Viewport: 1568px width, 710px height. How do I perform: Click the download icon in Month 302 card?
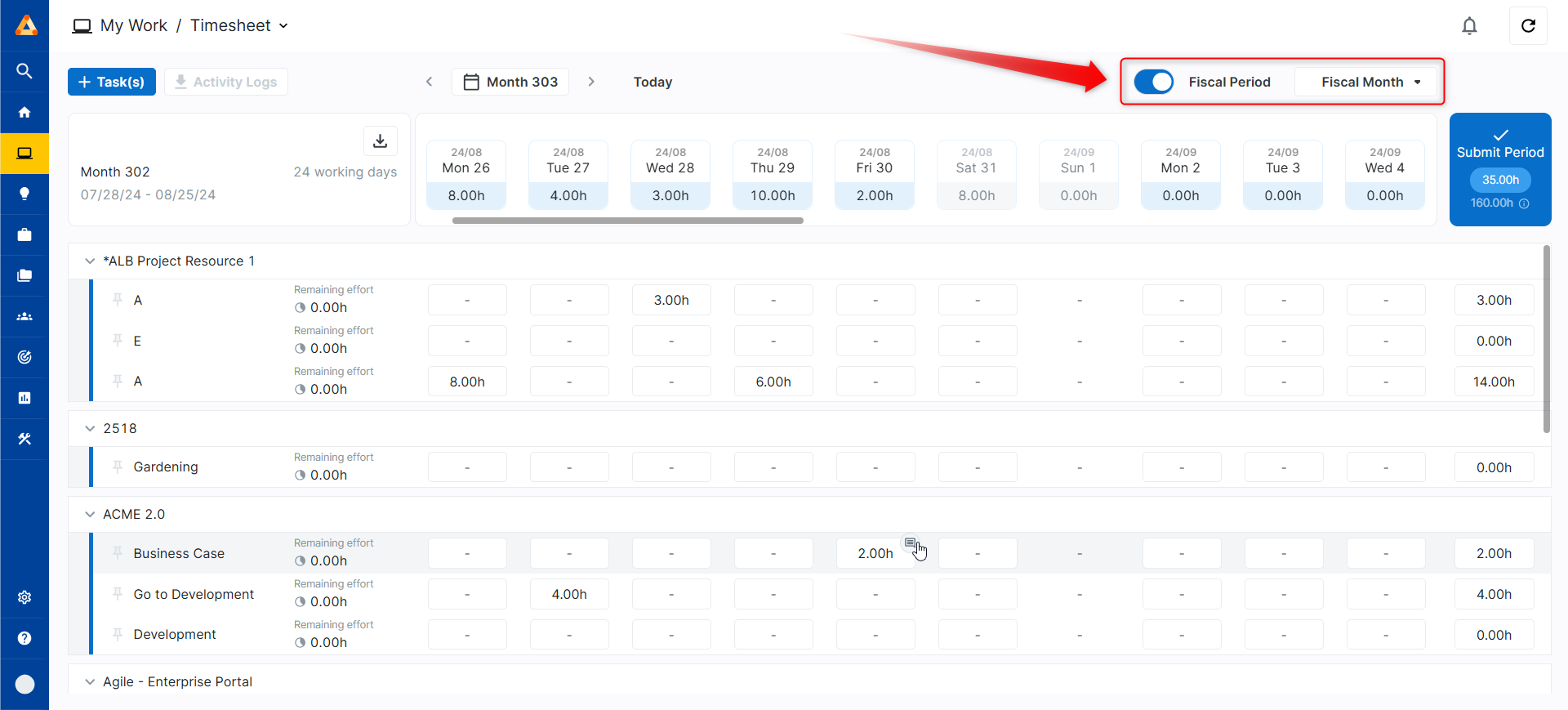click(380, 141)
